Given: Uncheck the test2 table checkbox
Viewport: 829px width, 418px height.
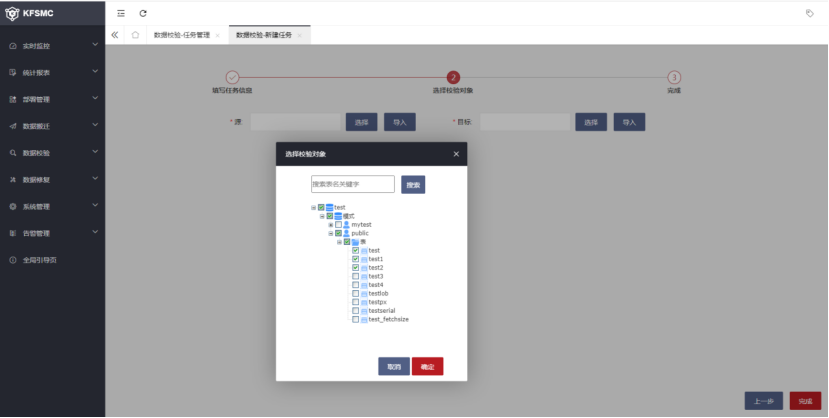Looking at the screenshot, I should click(355, 268).
